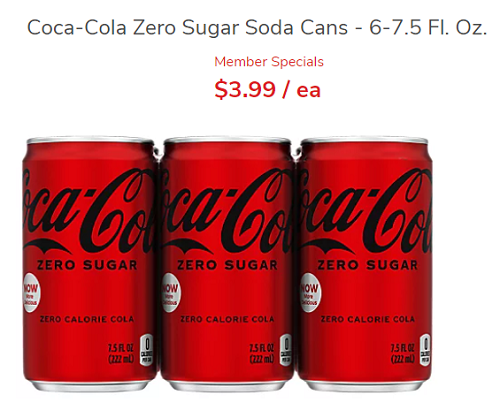
Task: Open the Coca-Cola Zero Sugar Soda Cans title
Action: (257, 28)
